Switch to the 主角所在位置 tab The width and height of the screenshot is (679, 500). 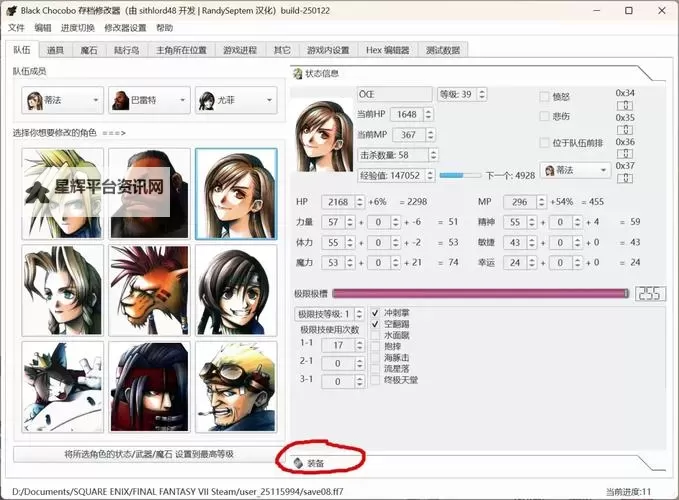point(181,50)
